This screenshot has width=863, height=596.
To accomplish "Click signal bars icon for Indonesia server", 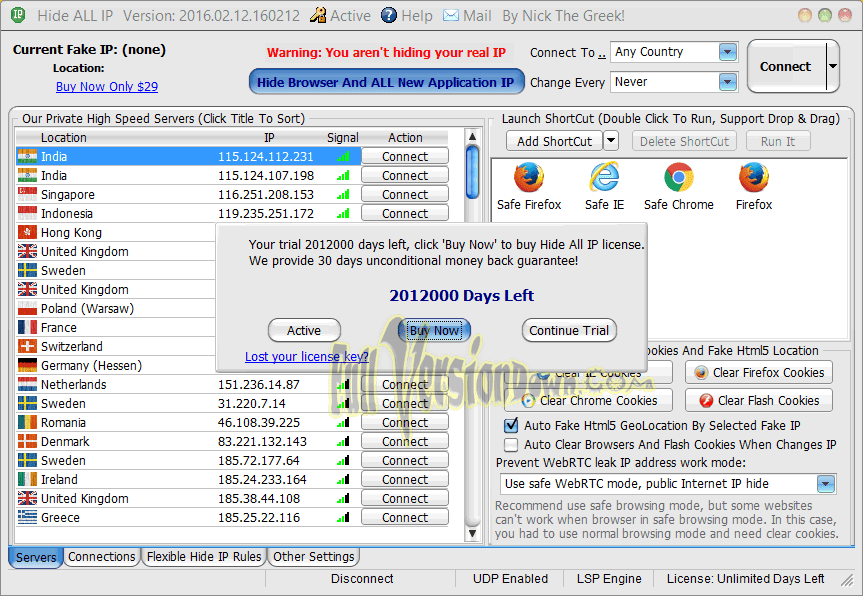I will [343, 214].
